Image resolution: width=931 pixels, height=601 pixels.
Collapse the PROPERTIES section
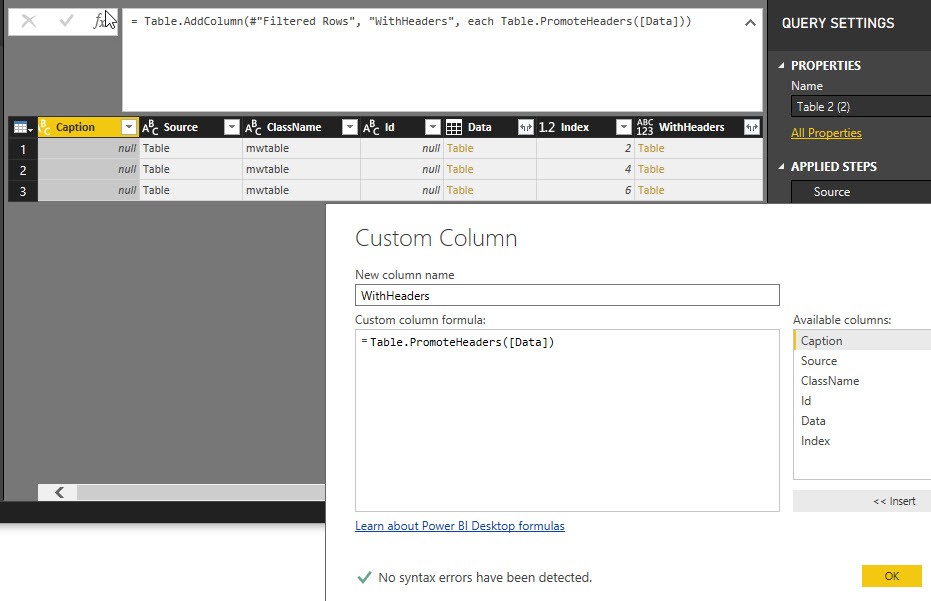[781, 65]
